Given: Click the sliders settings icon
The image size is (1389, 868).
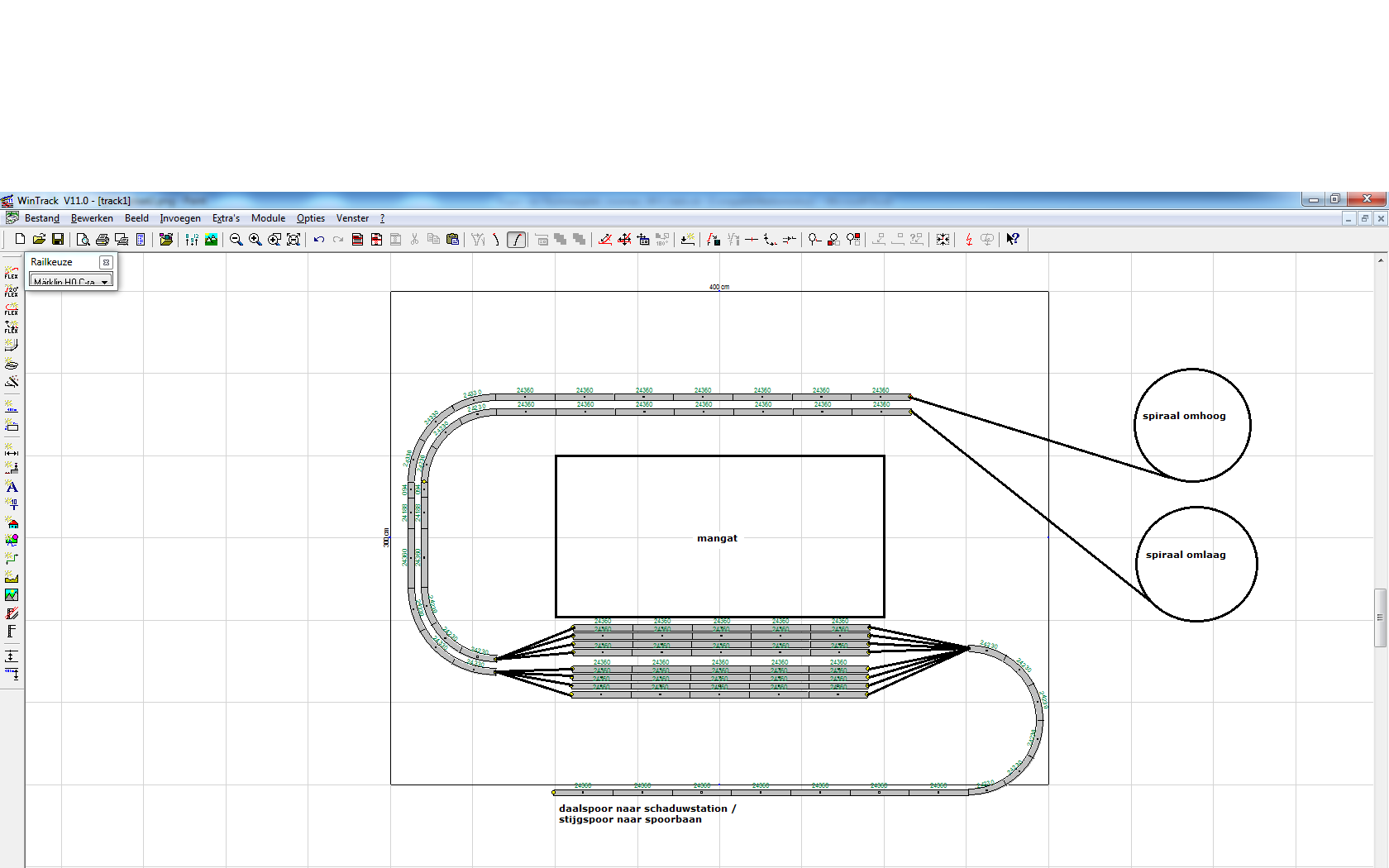Looking at the screenshot, I should coord(192,239).
